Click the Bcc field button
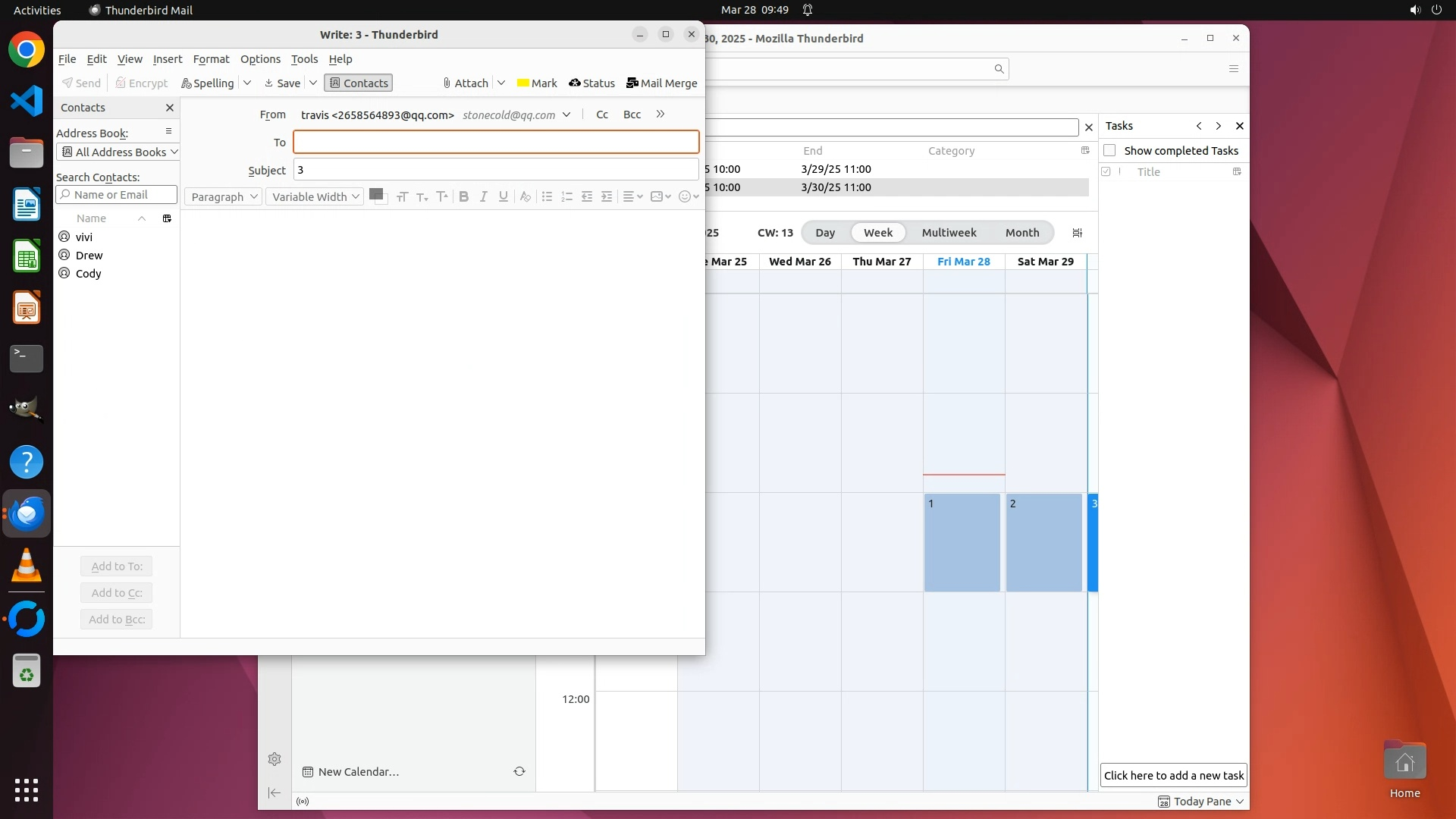Image resolution: width=1456 pixels, height=819 pixels. point(632,115)
